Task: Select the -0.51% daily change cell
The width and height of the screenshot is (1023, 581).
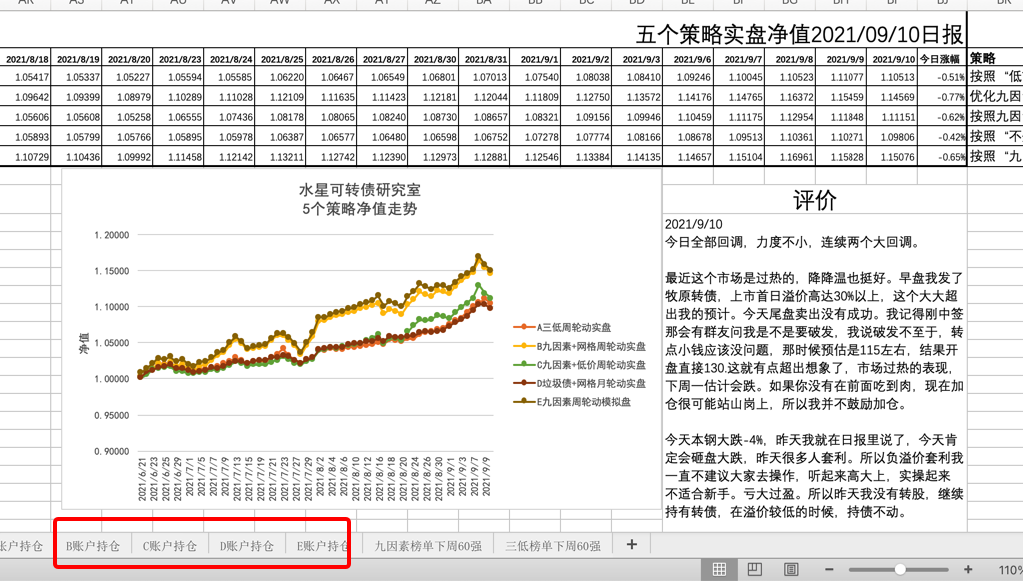Action: coord(941,77)
